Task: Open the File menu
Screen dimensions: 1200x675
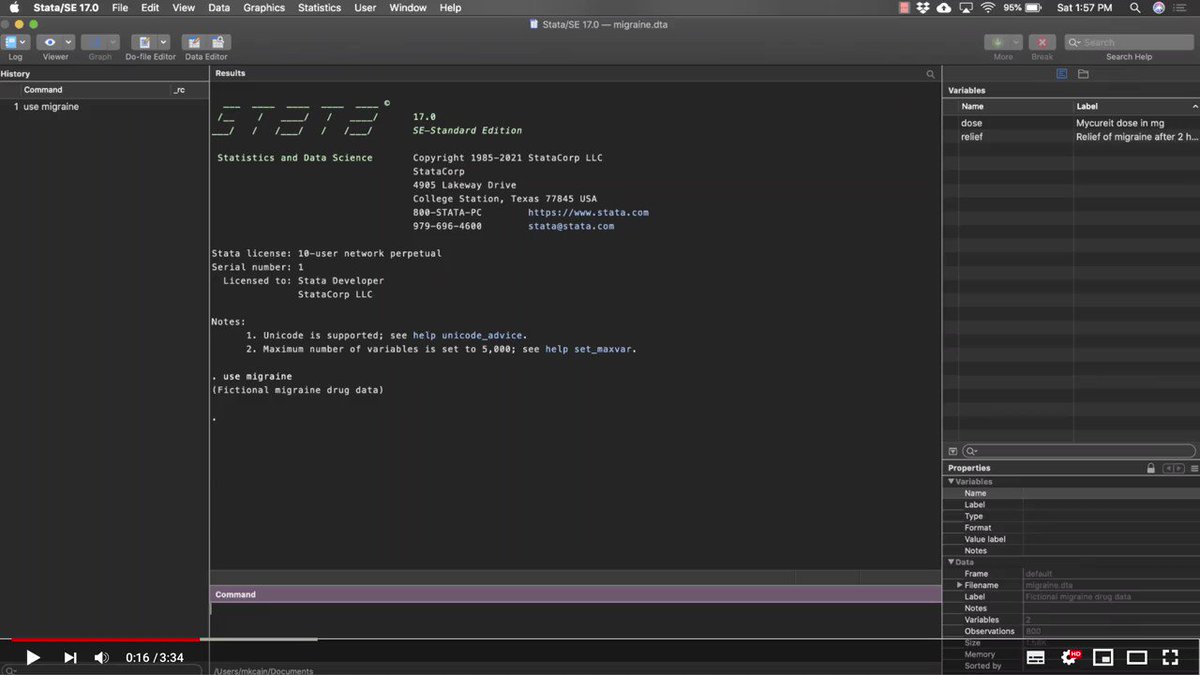Action: (x=120, y=7)
